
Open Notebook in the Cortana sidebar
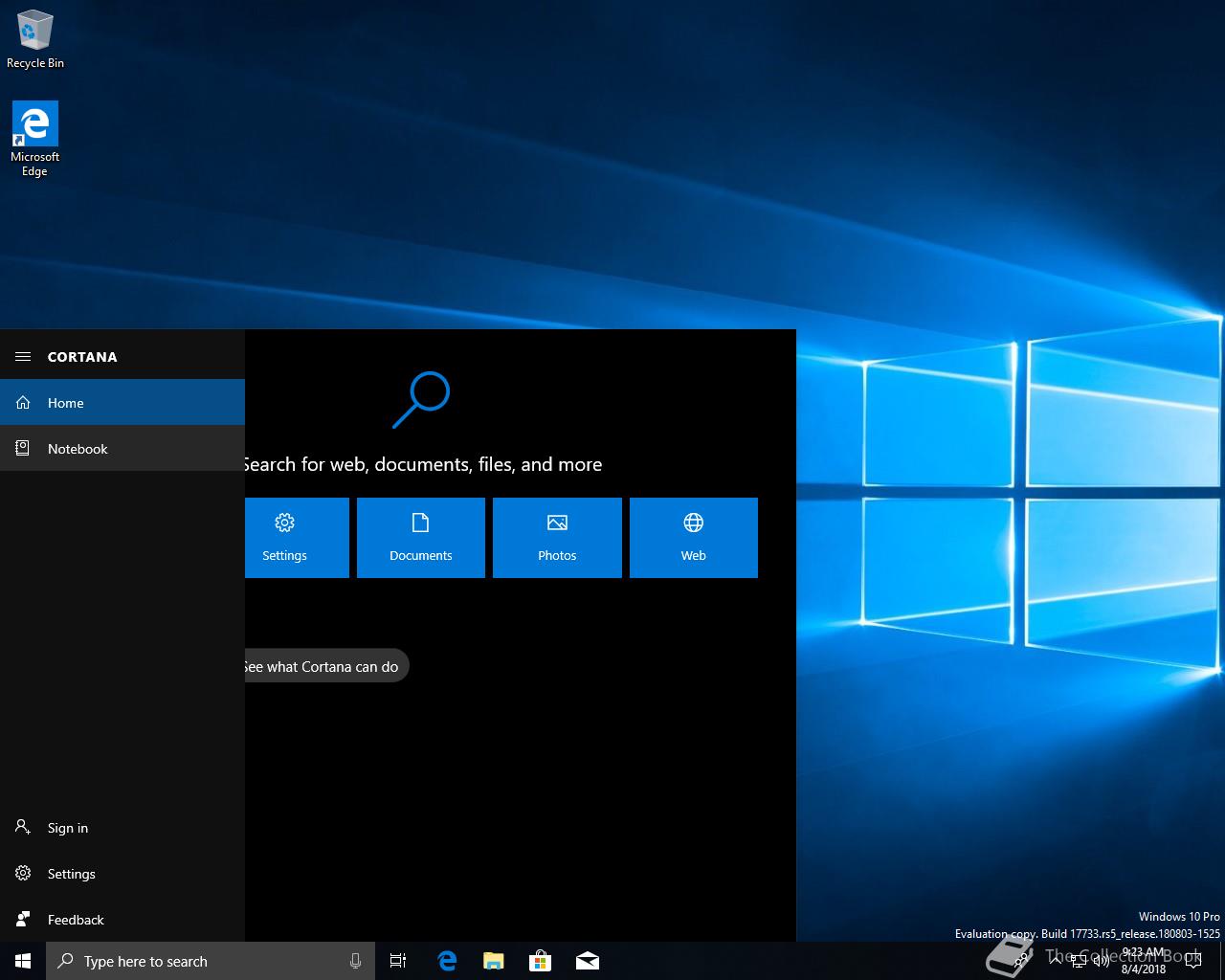pyautogui.click(x=122, y=448)
